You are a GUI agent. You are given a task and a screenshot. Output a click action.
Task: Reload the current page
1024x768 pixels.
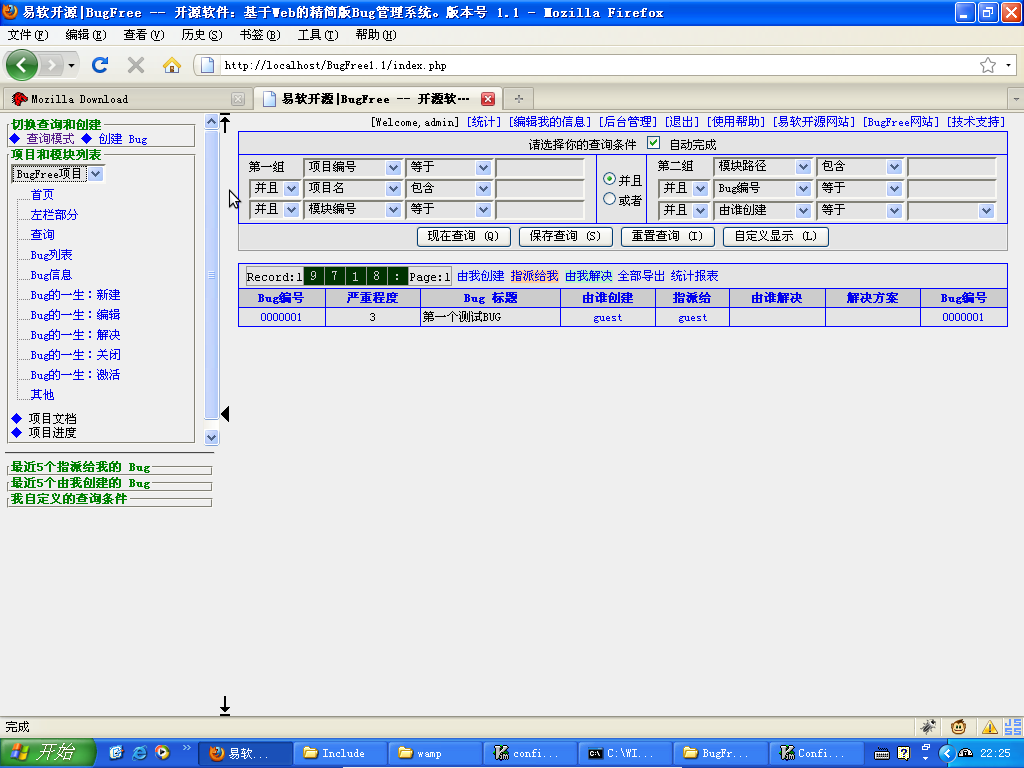[x=100, y=65]
